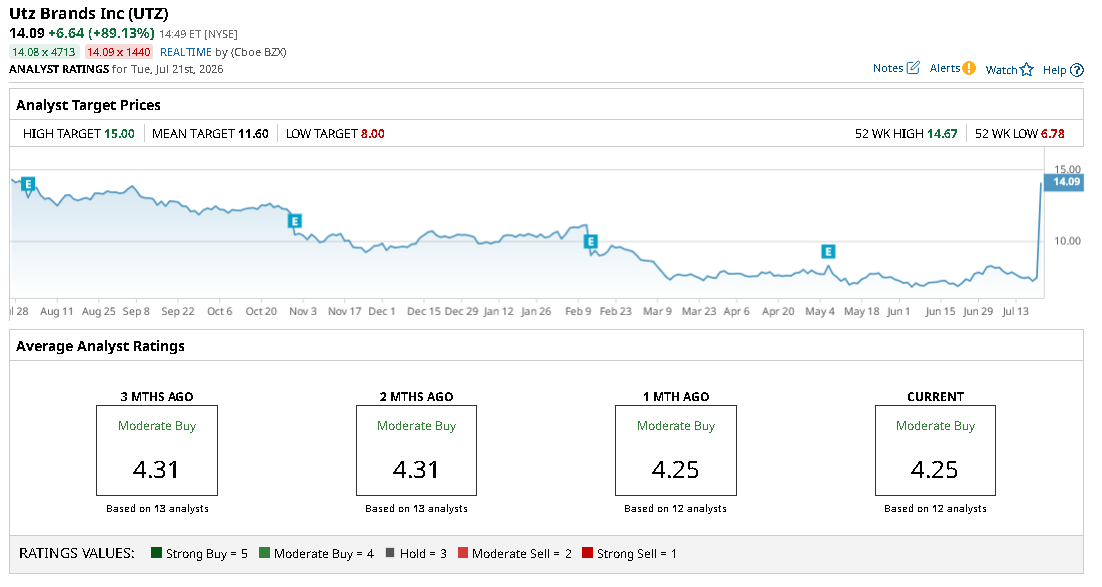Image resolution: width=1102 pixels, height=587 pixels.
Task: Click the 52 WK HIGH 14.67 value
Action: (x=942, y=134)
